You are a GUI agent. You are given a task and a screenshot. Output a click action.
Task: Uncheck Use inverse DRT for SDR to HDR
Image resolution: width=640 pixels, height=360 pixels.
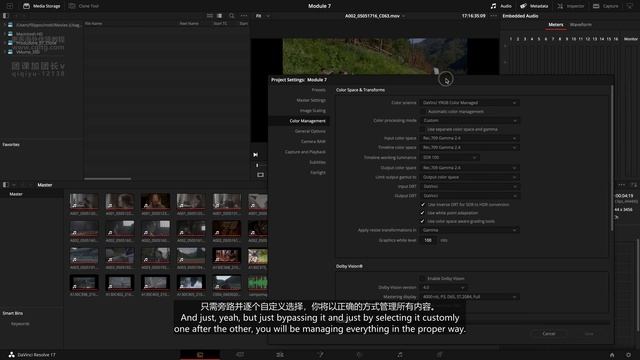(x=423, y=204)
